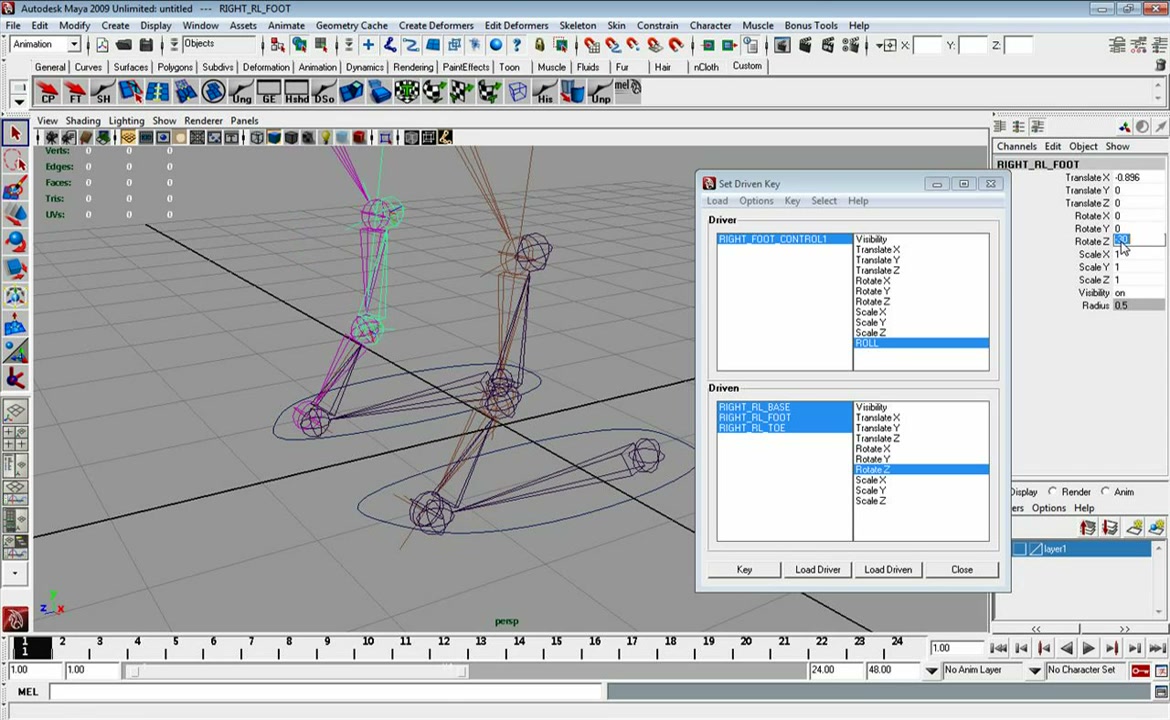Go to start of playback range
This screenshot has width=1170, height=720.
tap(998, 648)
